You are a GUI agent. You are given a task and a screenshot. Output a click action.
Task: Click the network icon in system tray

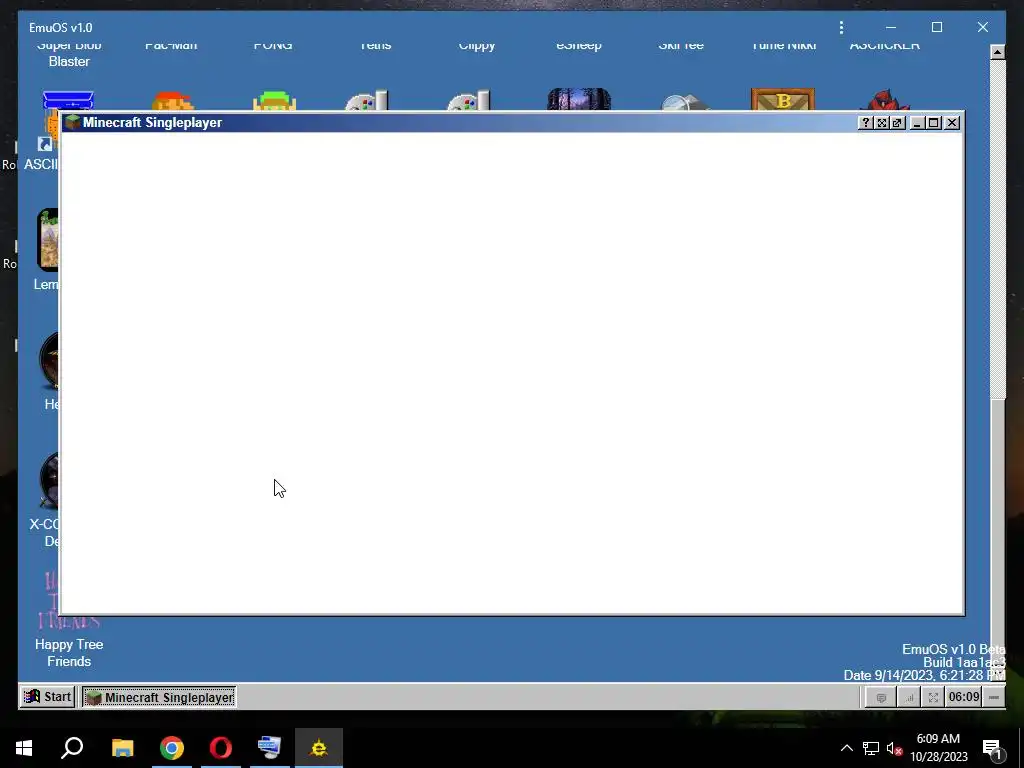coord(871,748)
